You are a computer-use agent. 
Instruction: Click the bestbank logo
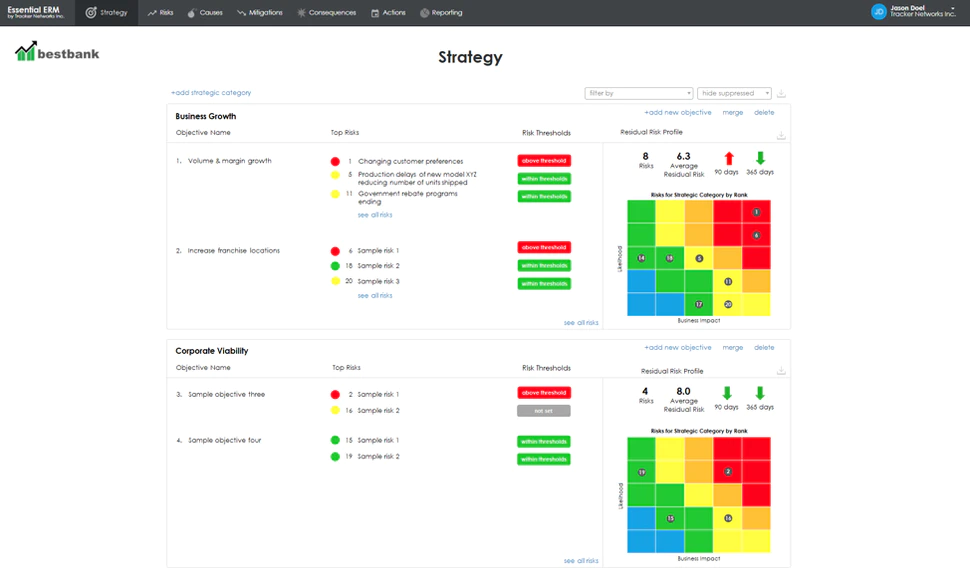coord(55,51)
